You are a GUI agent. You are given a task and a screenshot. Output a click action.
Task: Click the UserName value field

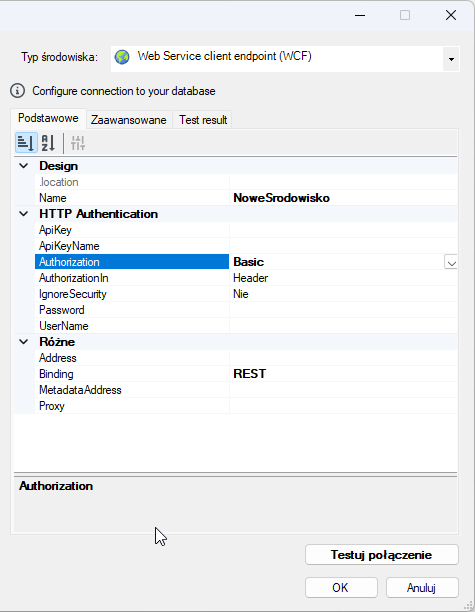pyautogui.click(x=343, y=326)
